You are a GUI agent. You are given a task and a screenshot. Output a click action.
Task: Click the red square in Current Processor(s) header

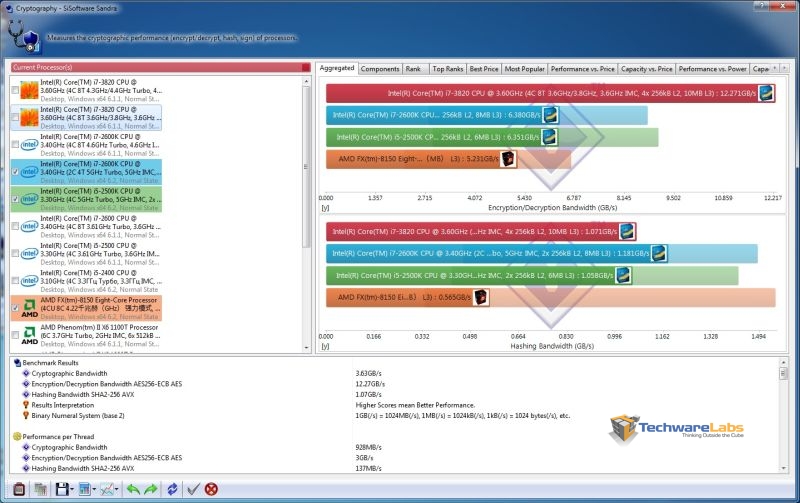pyautogui.click(x=306, y=67)
